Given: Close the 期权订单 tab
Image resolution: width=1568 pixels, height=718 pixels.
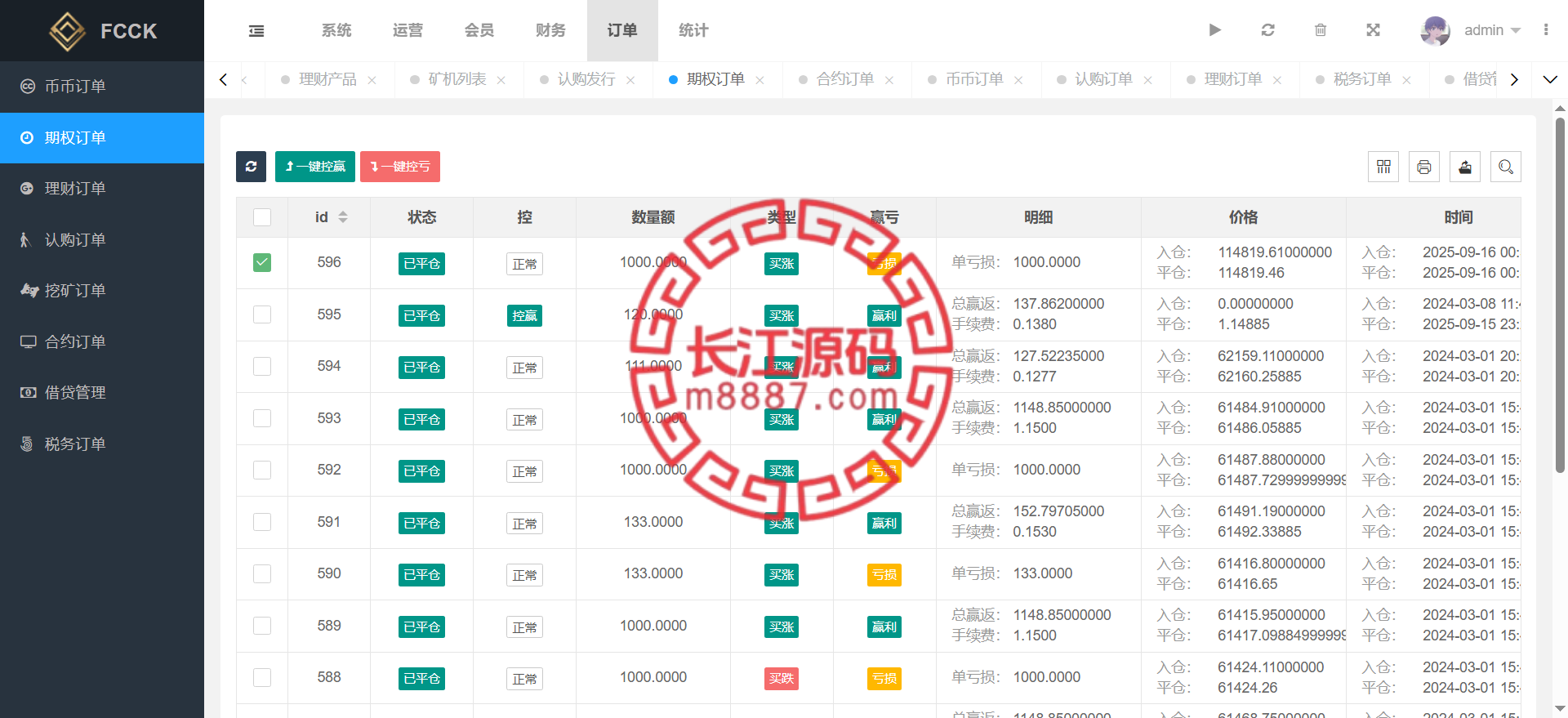Looking at the screenshot, I should point(759,80).
